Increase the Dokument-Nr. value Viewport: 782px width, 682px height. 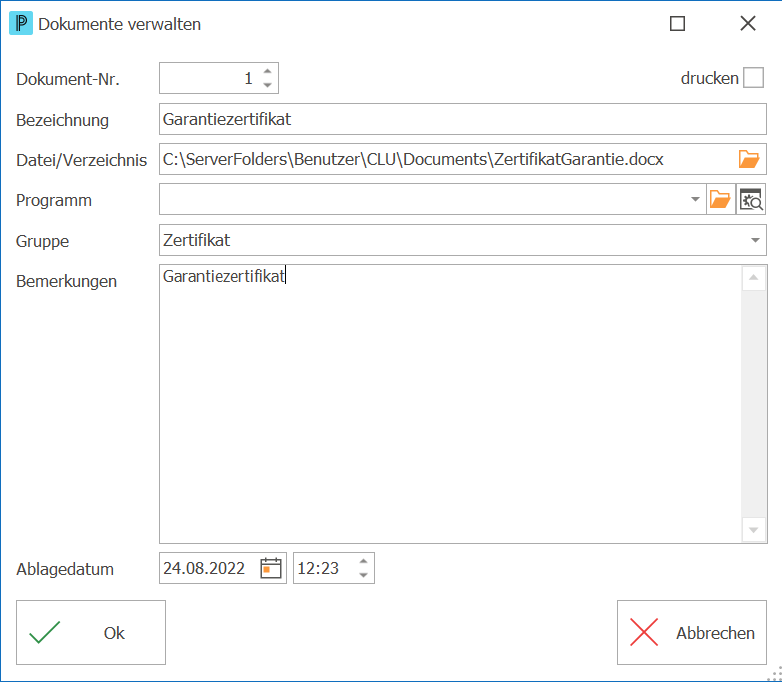click(267, 71)
